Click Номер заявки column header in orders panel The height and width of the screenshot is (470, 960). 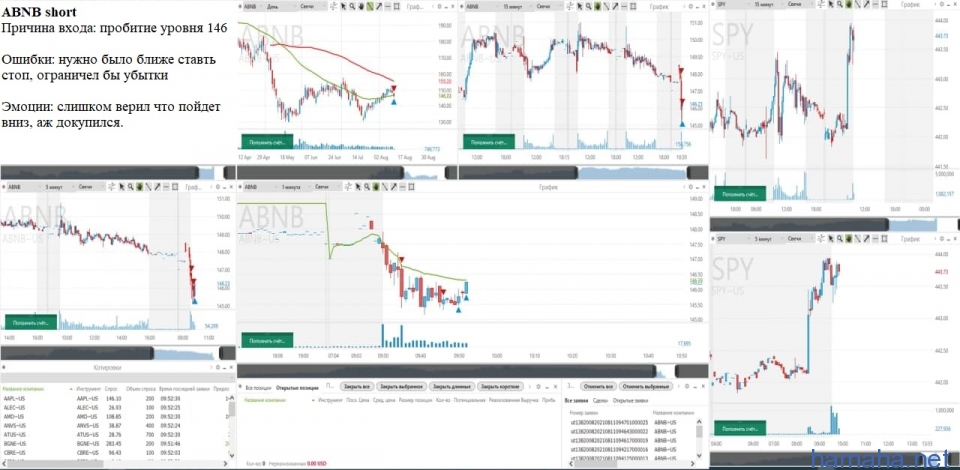582,413
